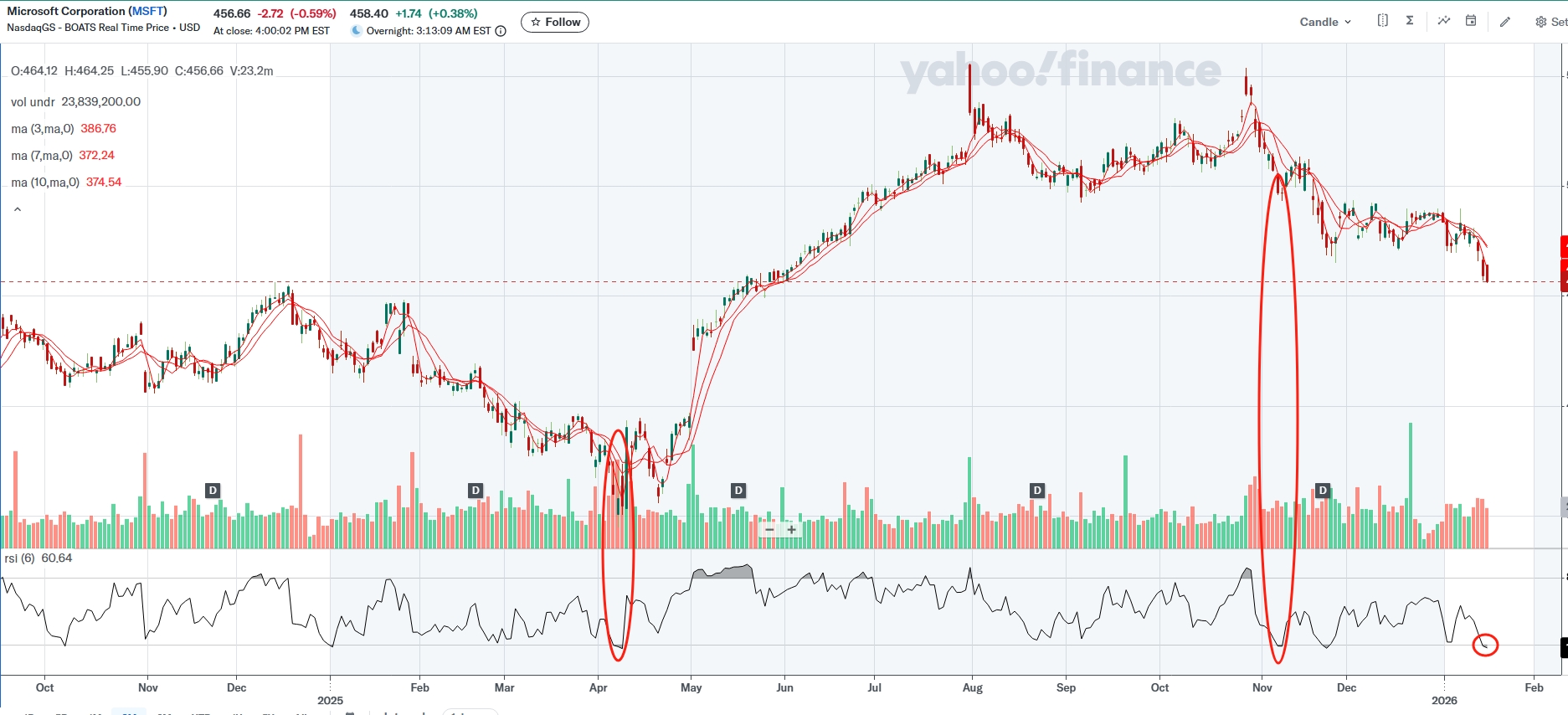Click the dividend marker near mid May
This screenshot has width=1568, height=715.
(x=738, y=491)
